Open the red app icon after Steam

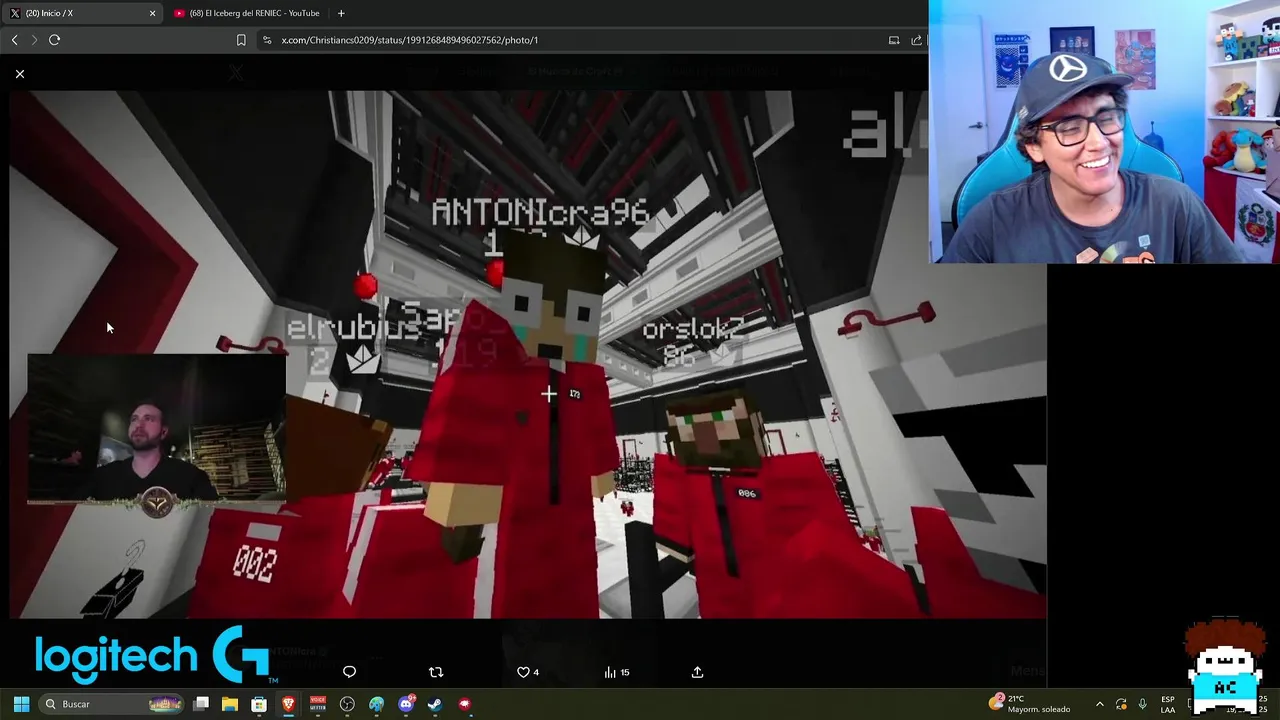click(x=464, y=704)
